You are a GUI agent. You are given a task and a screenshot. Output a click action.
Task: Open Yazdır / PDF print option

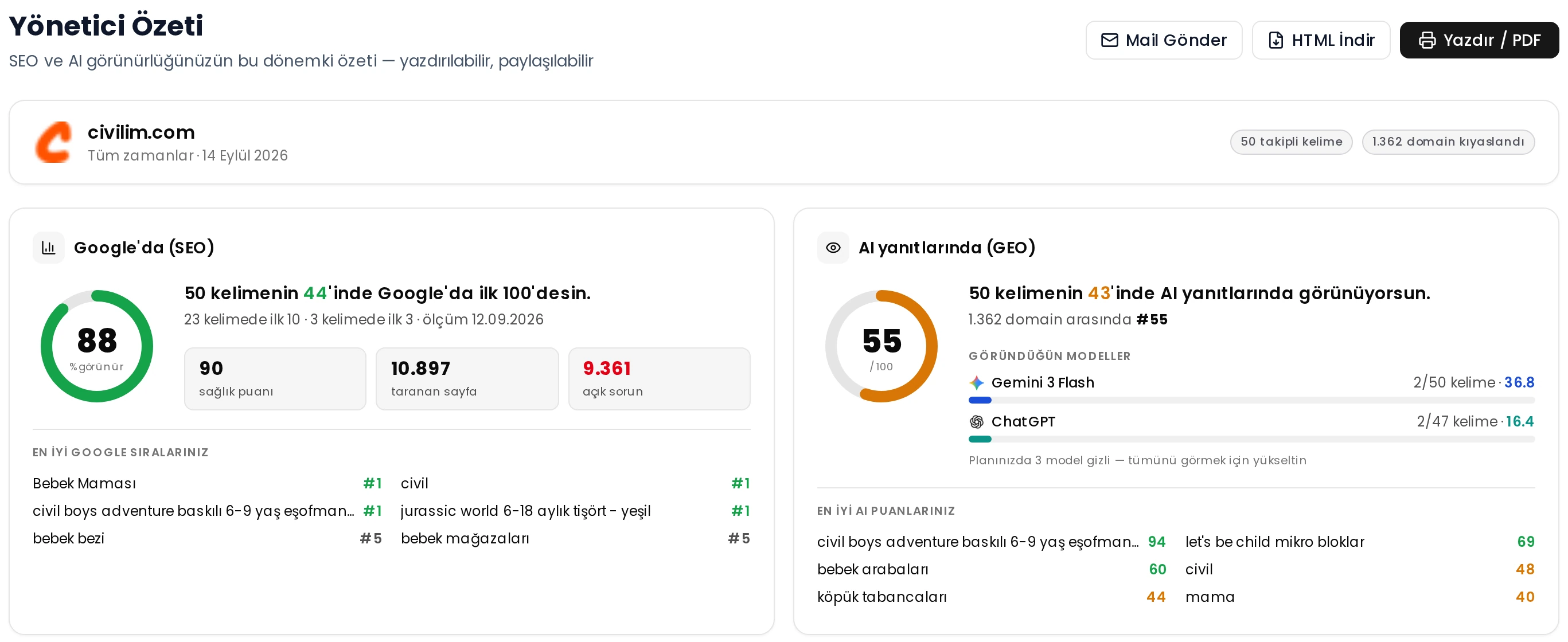(x=1479, y=40)
